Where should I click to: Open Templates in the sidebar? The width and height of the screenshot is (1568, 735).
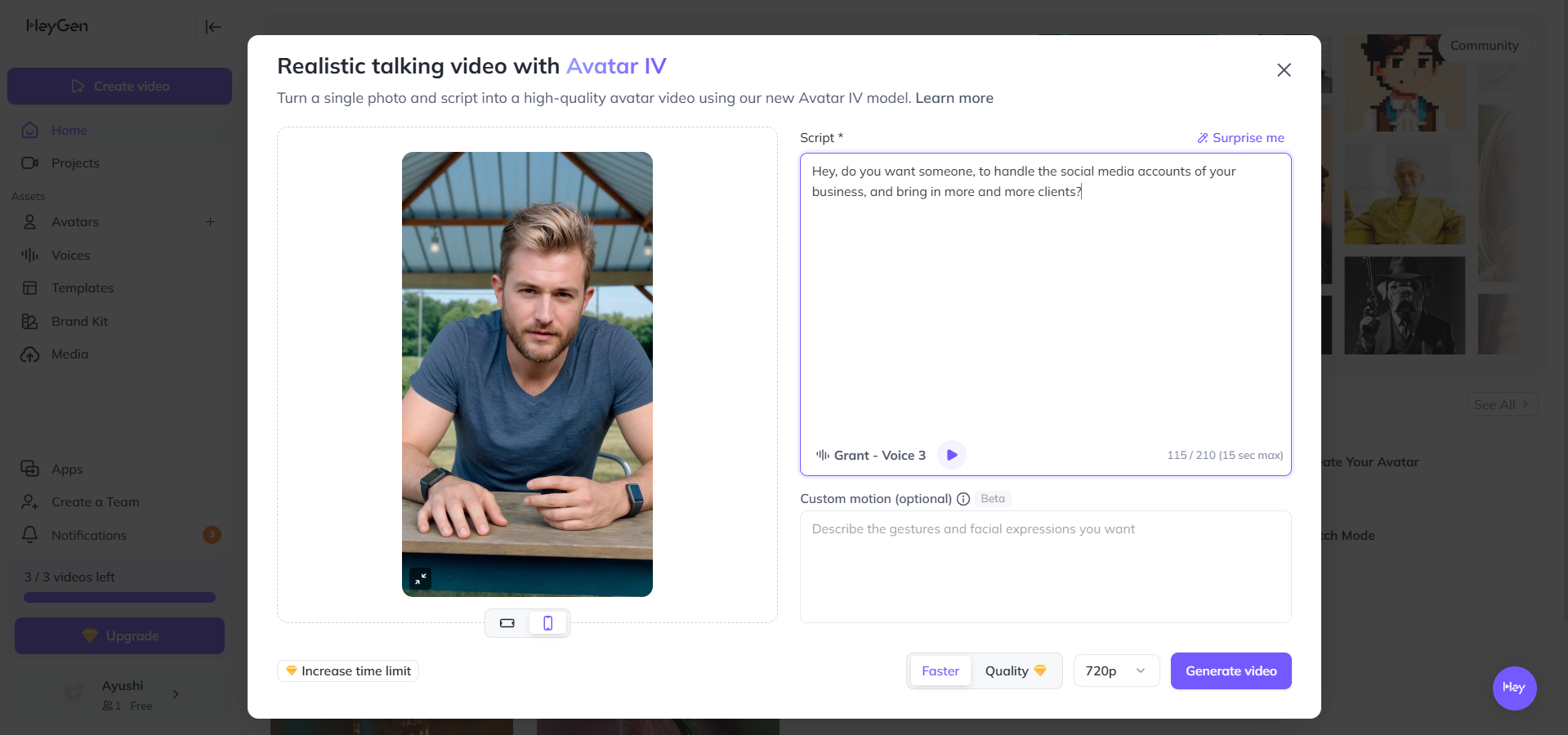119,288
